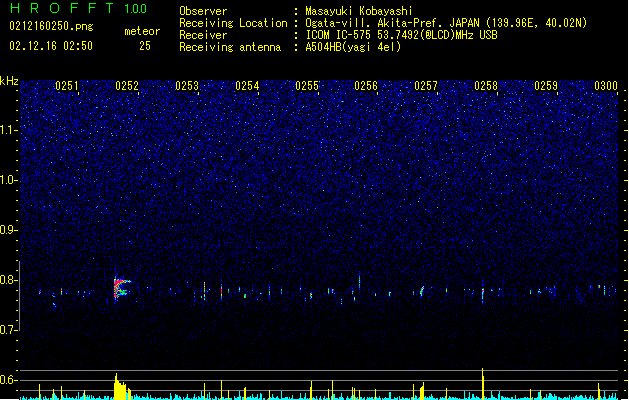The height and width of the screenshot is (400, 629).
Task: Click the 0253 time marker
Action: (187, 86)
